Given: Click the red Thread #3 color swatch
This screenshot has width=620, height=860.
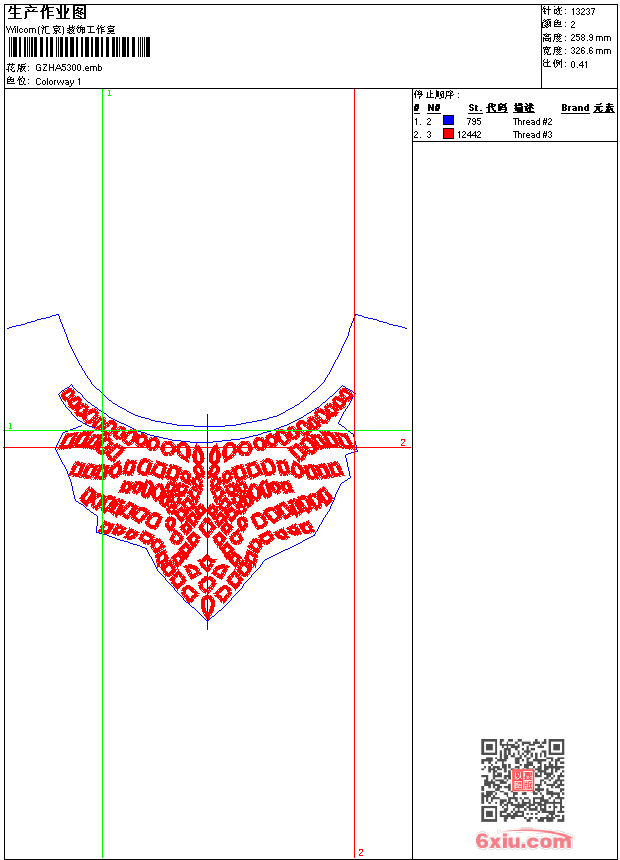Looking at the screenshot, I should [448, 134].
